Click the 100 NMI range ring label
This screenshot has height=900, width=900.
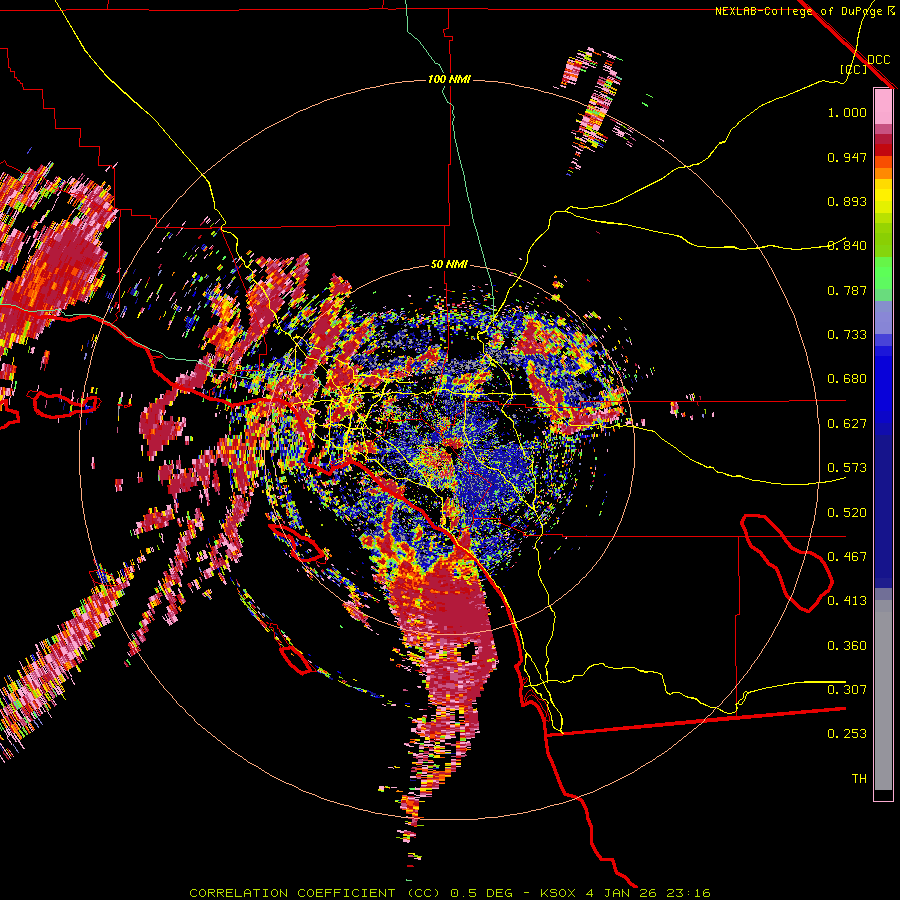tap(449, 79)
